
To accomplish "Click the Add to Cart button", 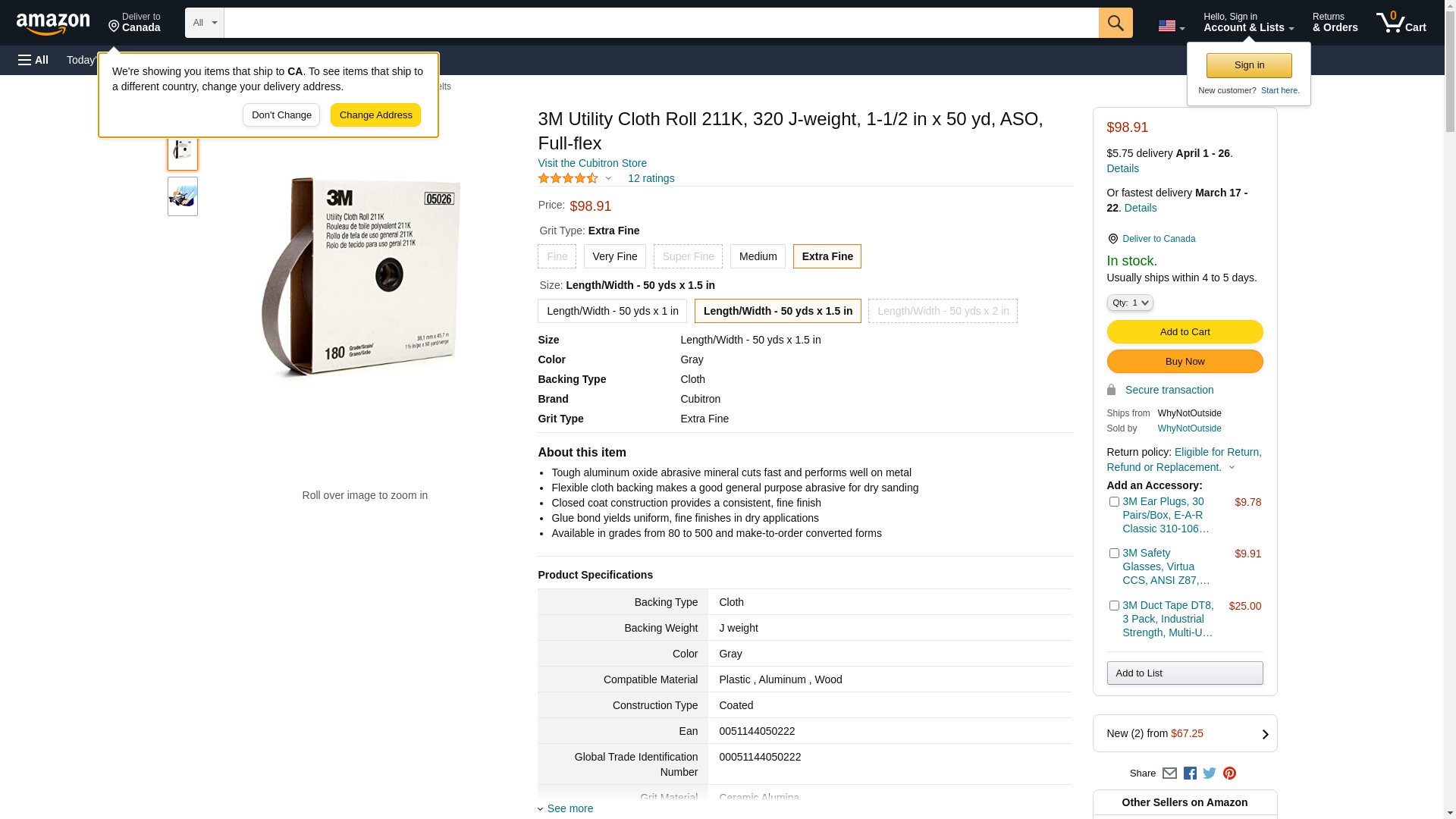I will pos(1185,331).
